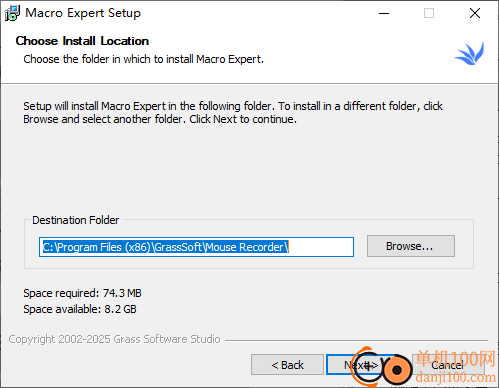Click the "Space required: 74.3 MB" text
Image resolution: width=499 pixels, height=388 pixels.
(x=82, y=293)
